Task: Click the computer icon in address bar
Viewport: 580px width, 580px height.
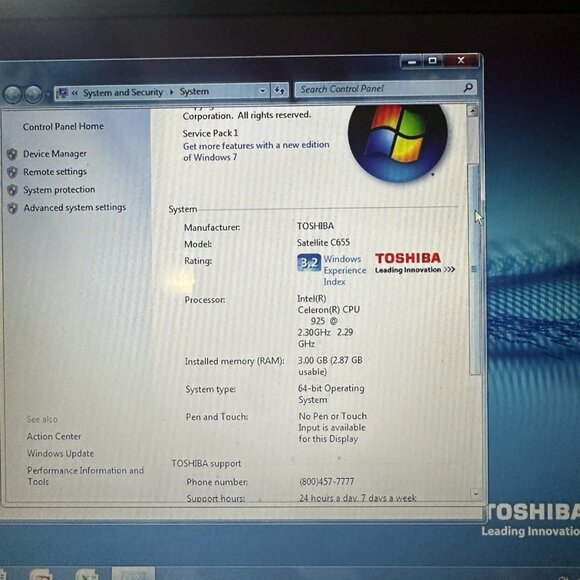Action: click(x=63, y=92)
